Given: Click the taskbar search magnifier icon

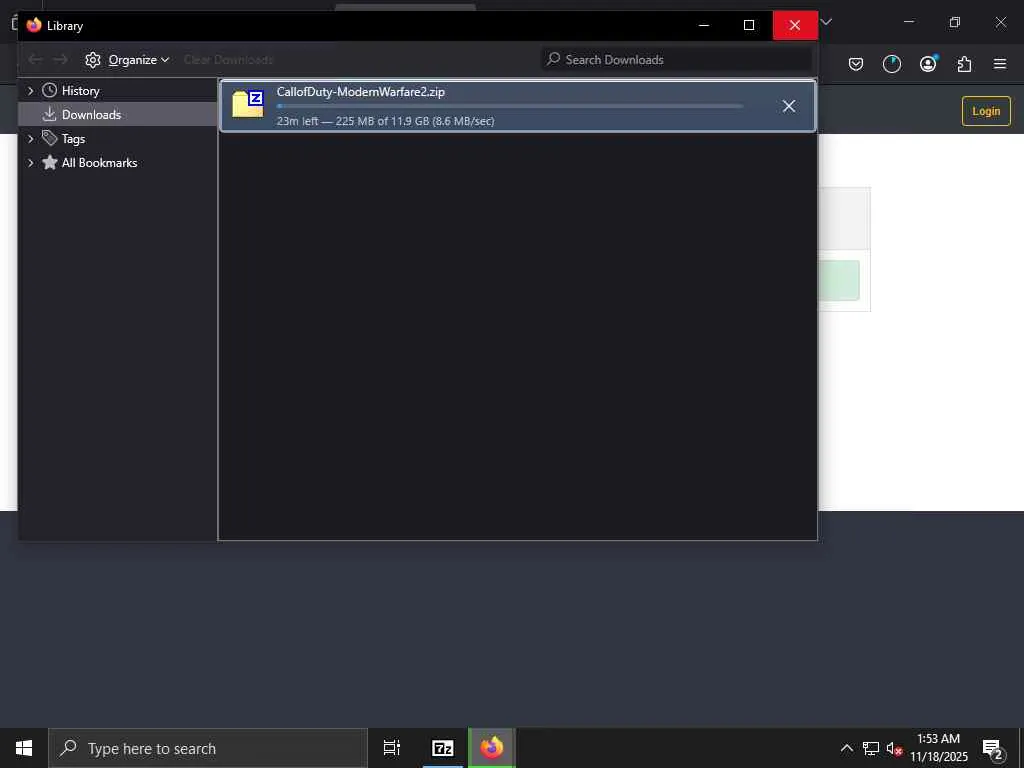Looking at the screenshot, I should [x=68, y=748].
